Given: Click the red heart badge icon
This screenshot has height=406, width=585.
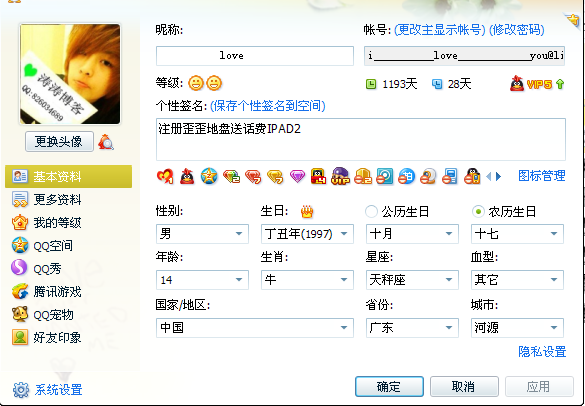Looking at the screenshot, I should point(165,176).
